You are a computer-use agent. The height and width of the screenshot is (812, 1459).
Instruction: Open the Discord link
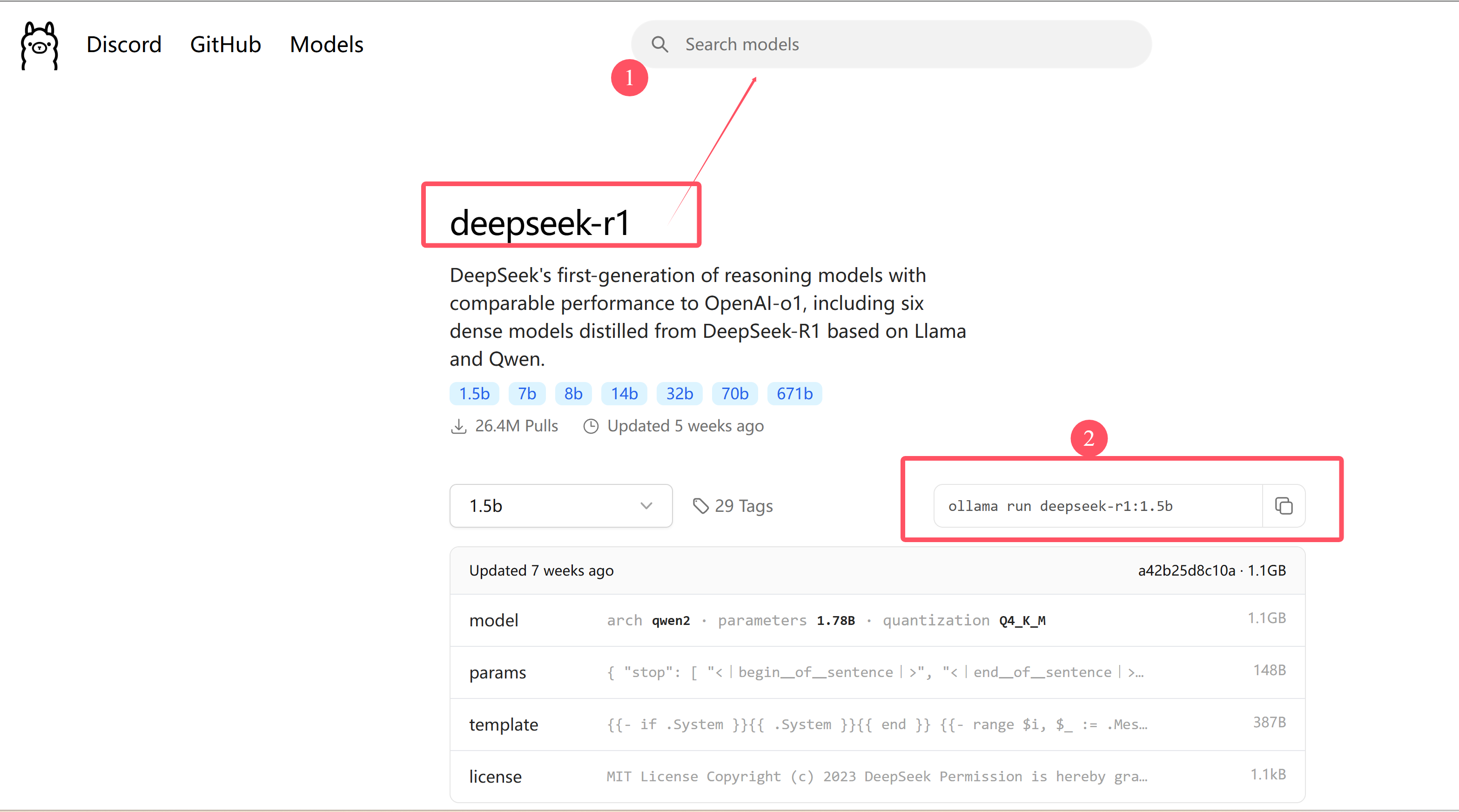pyautogui.click(x=123, y=44)
